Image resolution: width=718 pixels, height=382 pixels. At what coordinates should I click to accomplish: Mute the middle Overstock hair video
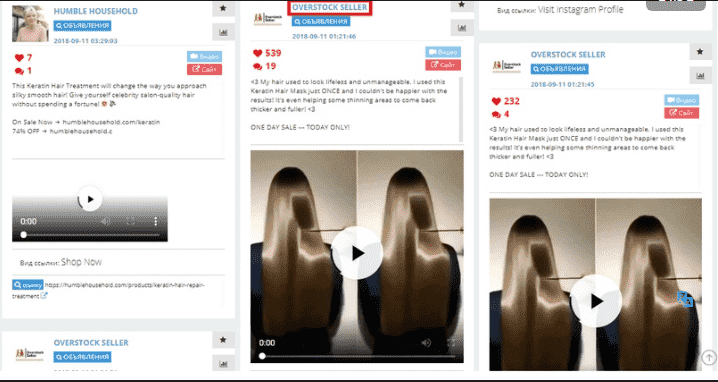(426, 343)
